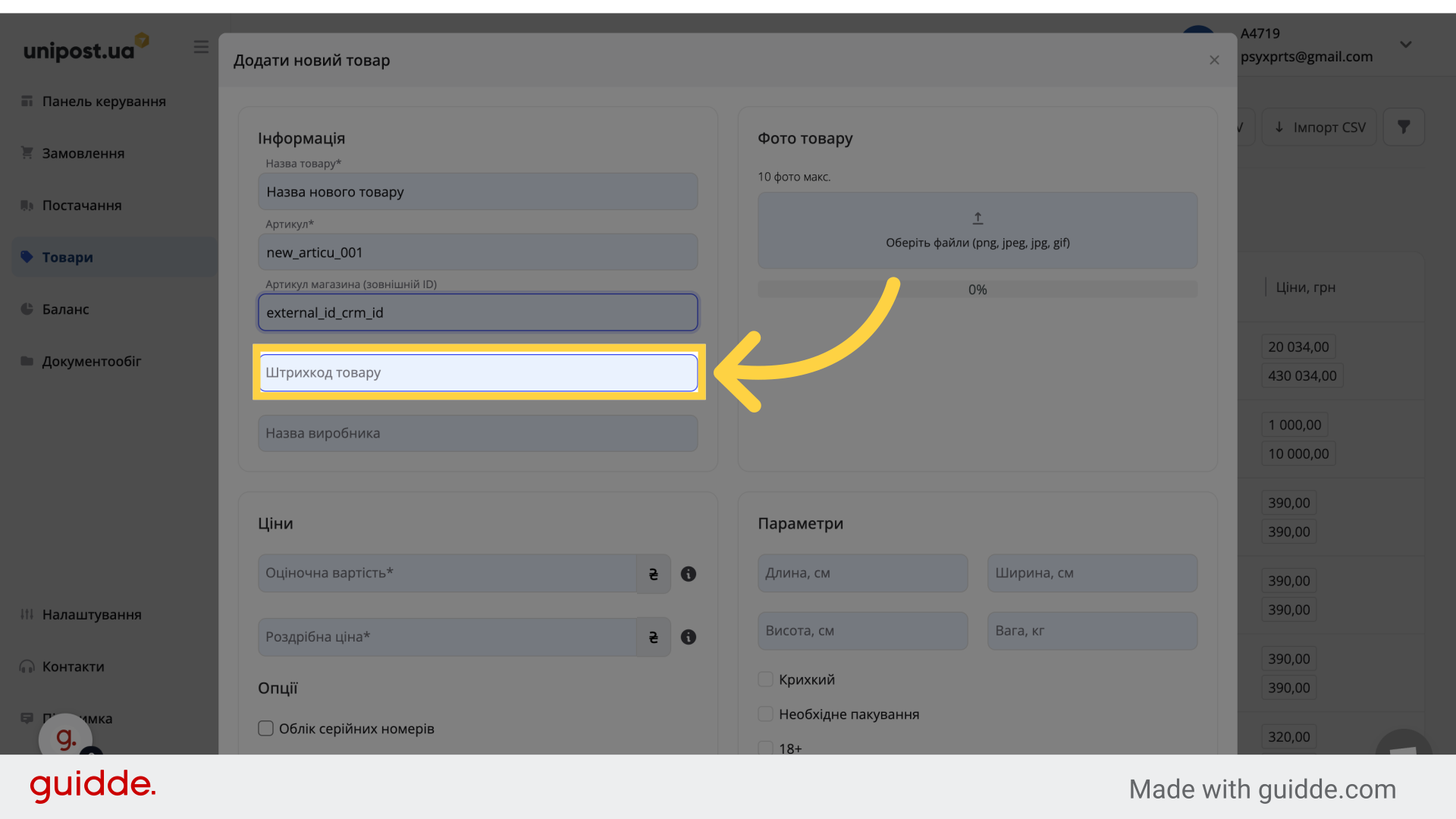The width and height of the screenshot is (1456, 819).
Task: Check the Необхідне пакування checkbox
Action: (x=766, y=714)
